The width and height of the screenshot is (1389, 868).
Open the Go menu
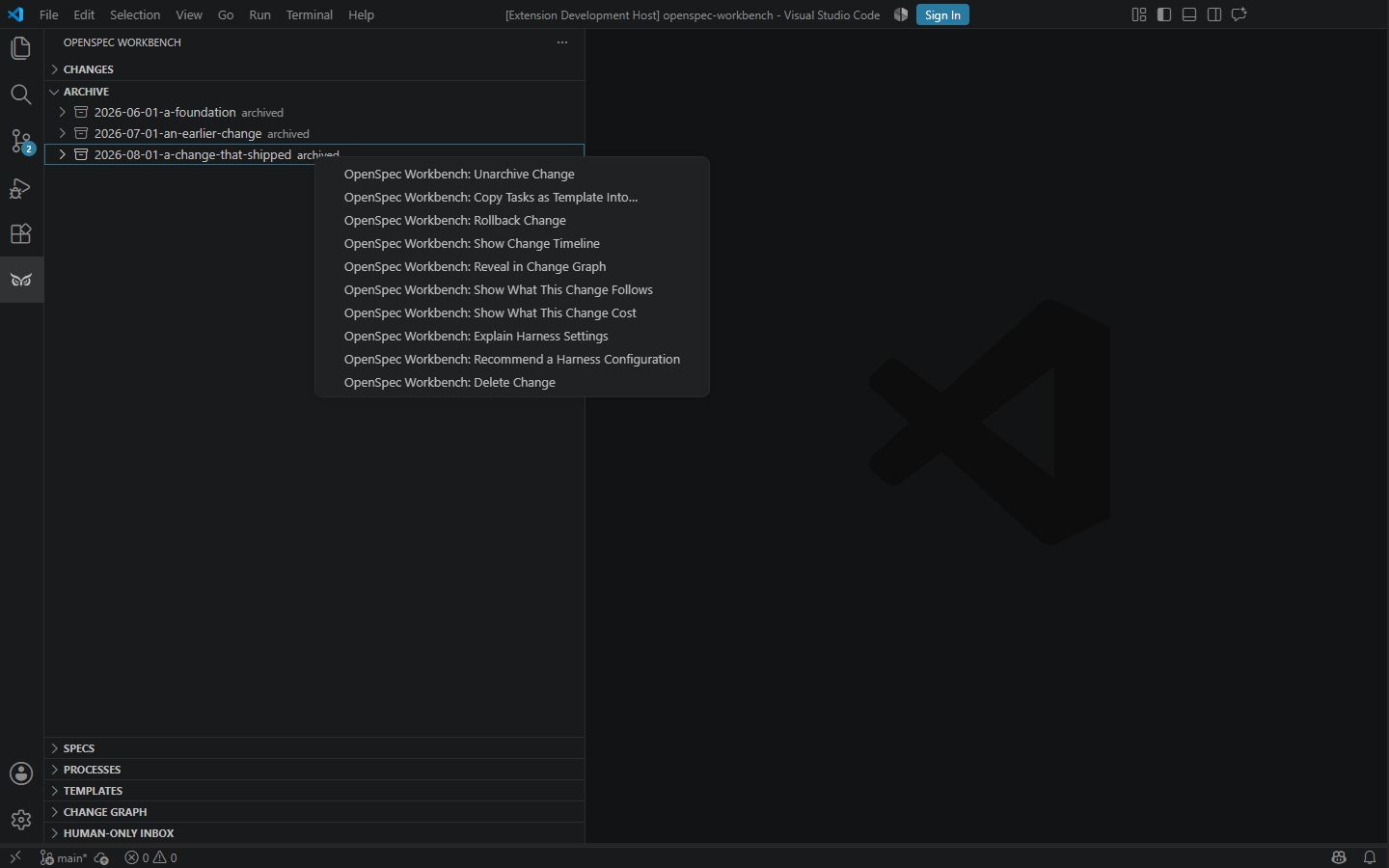(x=226, y=14)
